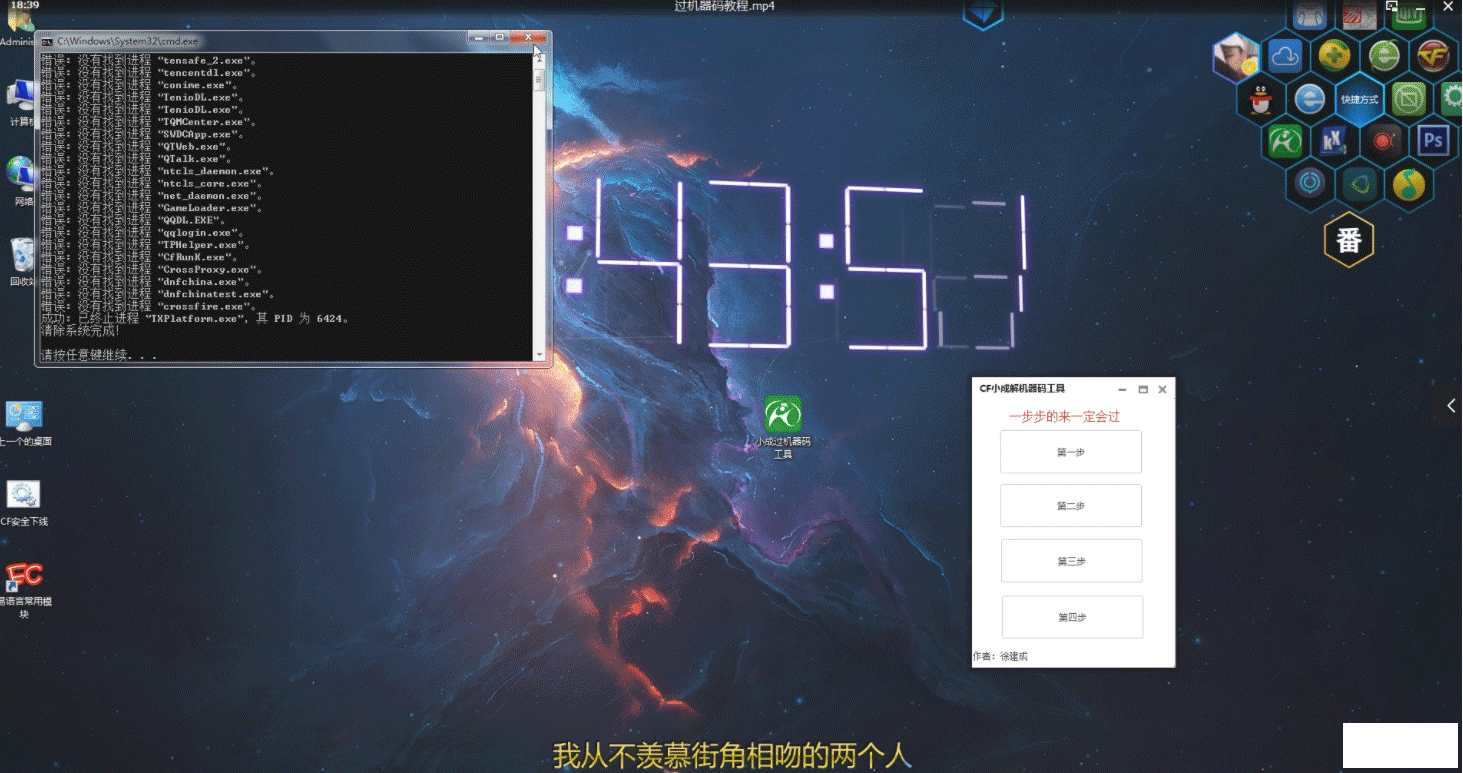Open the Computer desktop icon
This screenshot has width=1463, height=773.
[x=20, y=101]
